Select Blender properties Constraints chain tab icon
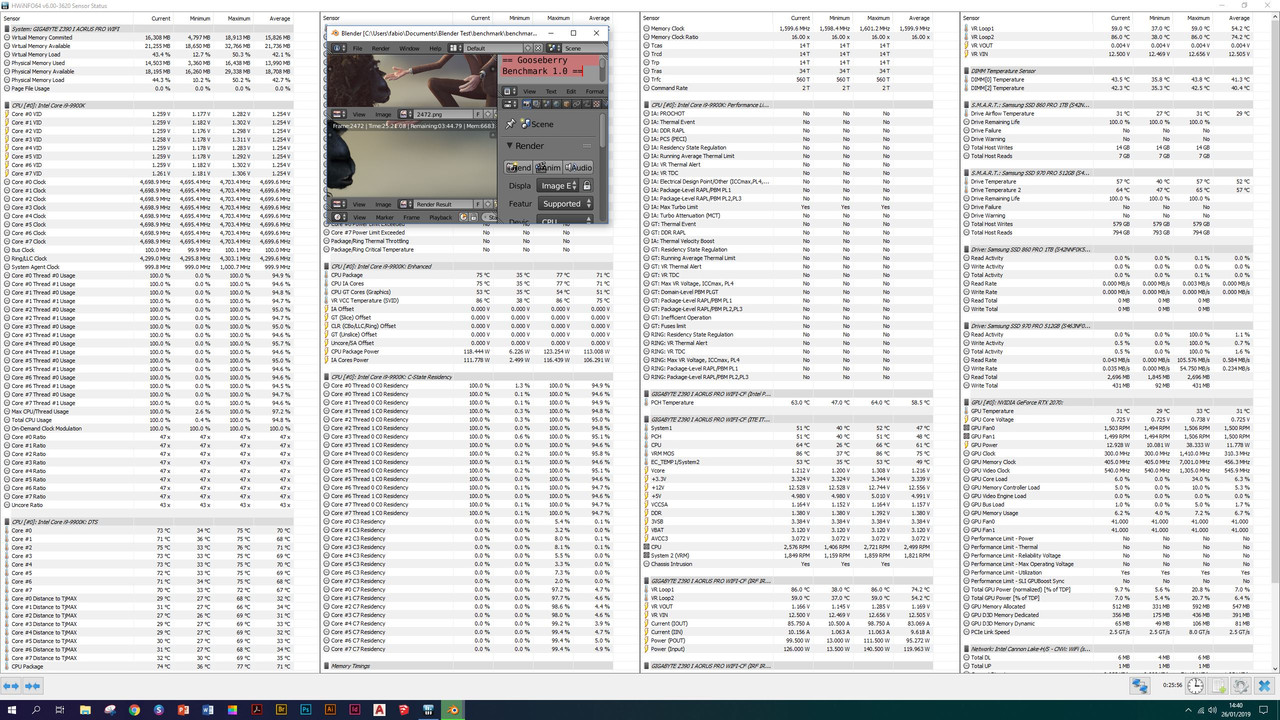 tap(577, 104)
